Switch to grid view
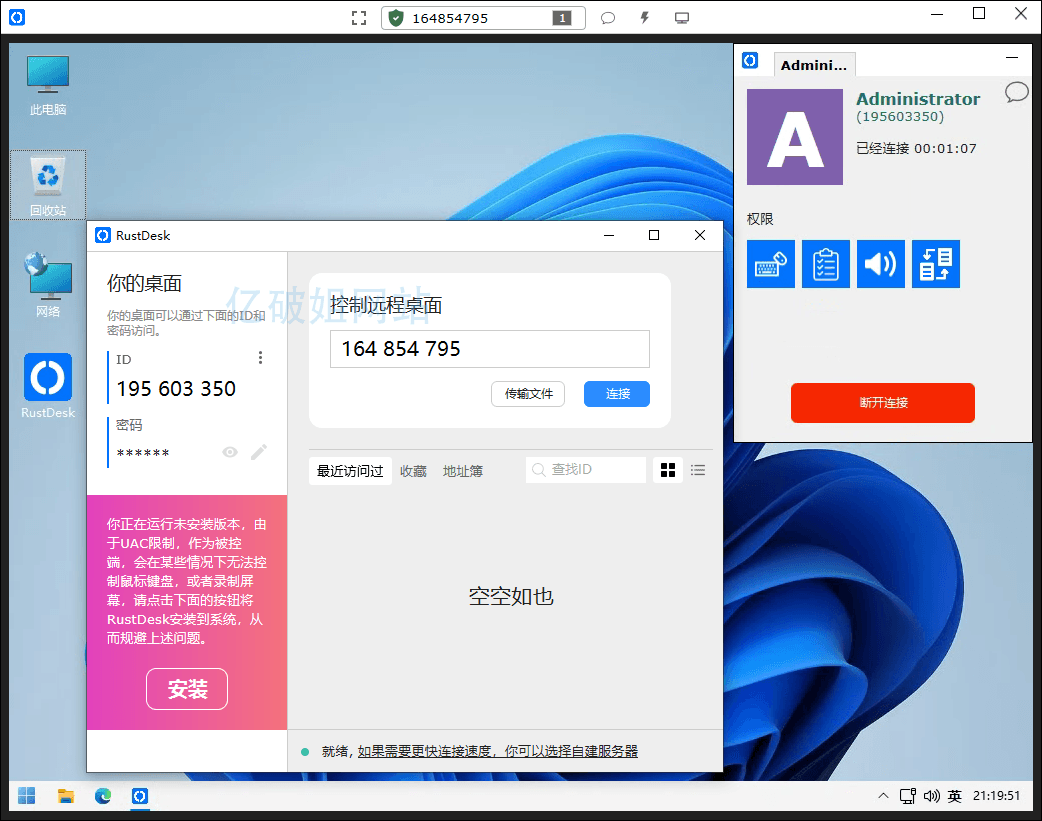 (x=668, y=470)
